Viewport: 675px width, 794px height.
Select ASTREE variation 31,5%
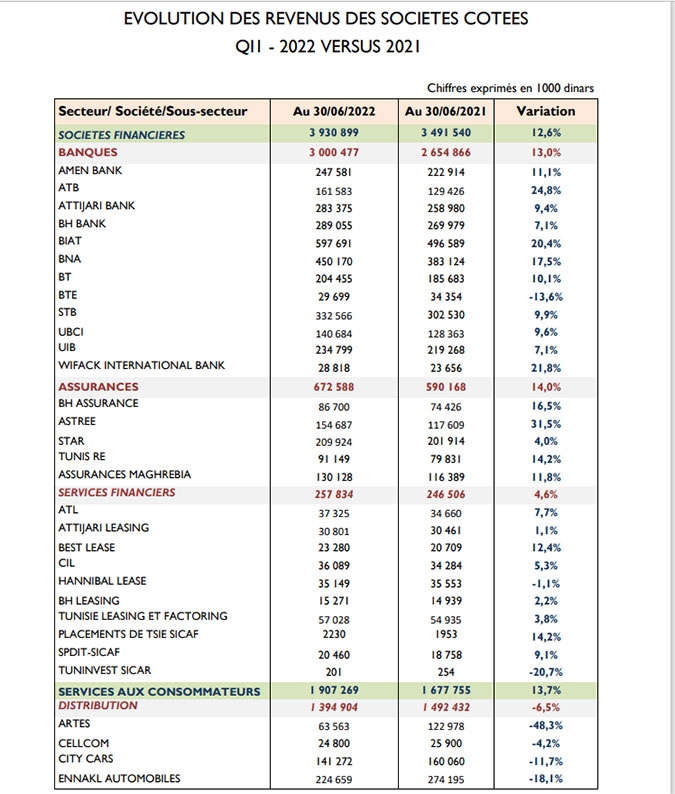click(546, 424)
